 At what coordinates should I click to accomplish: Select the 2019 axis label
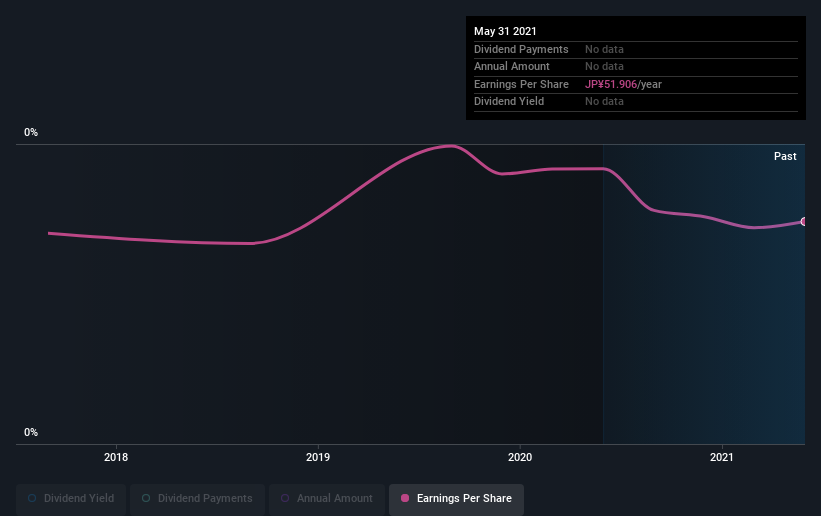318,457
